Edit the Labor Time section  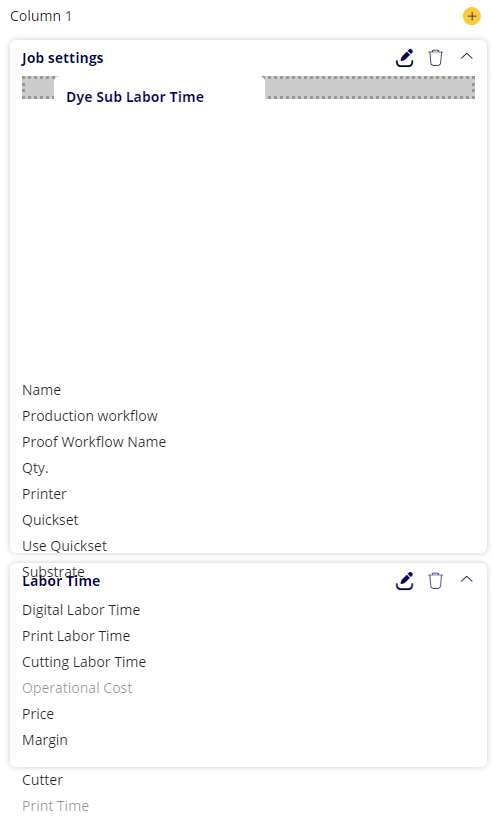pyautogui.click(x=404, y=581)
